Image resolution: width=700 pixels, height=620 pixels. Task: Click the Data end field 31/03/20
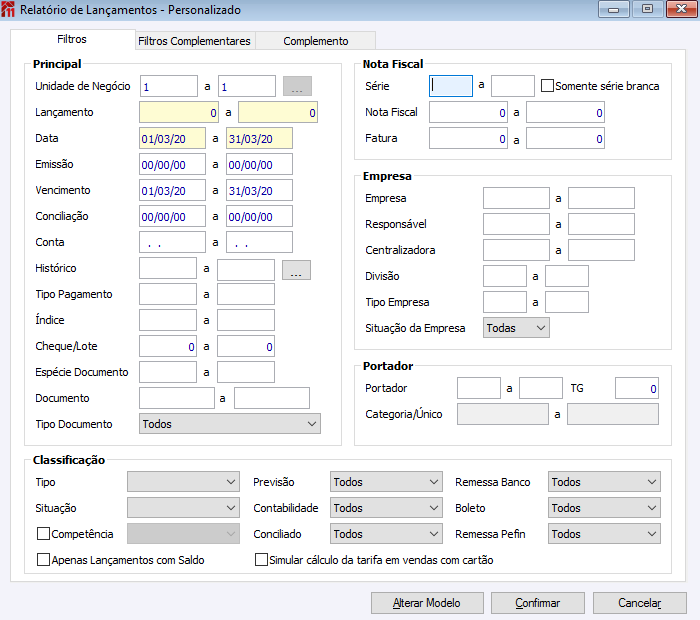(x=259, y=138)
